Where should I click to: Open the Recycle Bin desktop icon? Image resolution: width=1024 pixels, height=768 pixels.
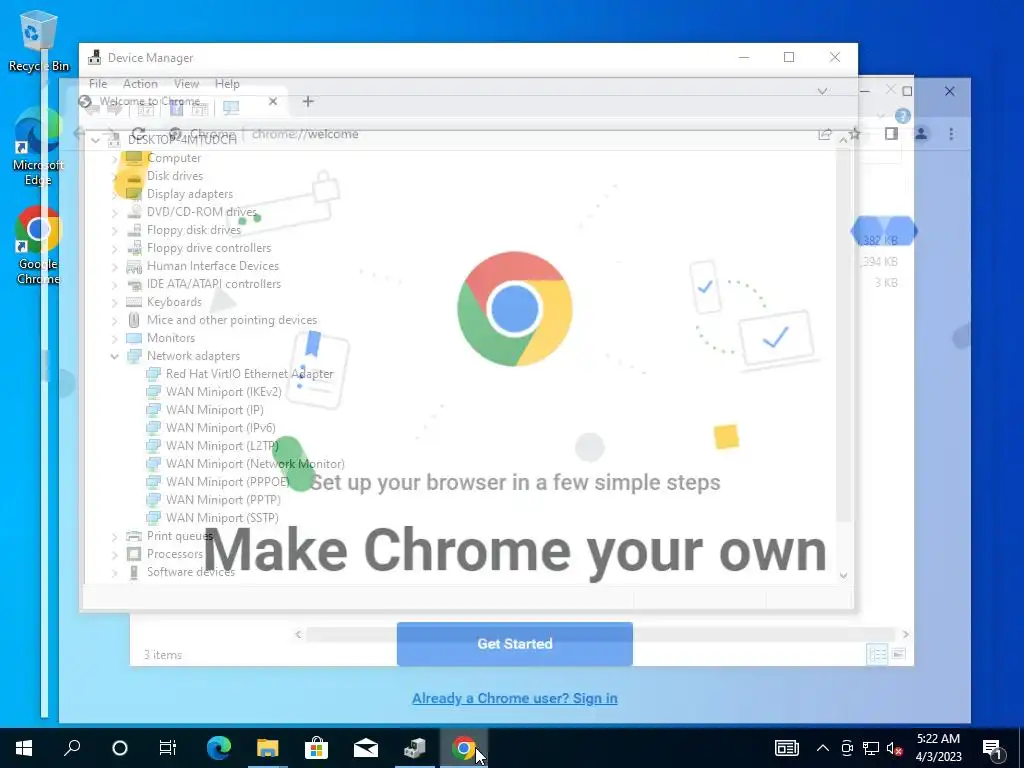click(x=38, y=40)
